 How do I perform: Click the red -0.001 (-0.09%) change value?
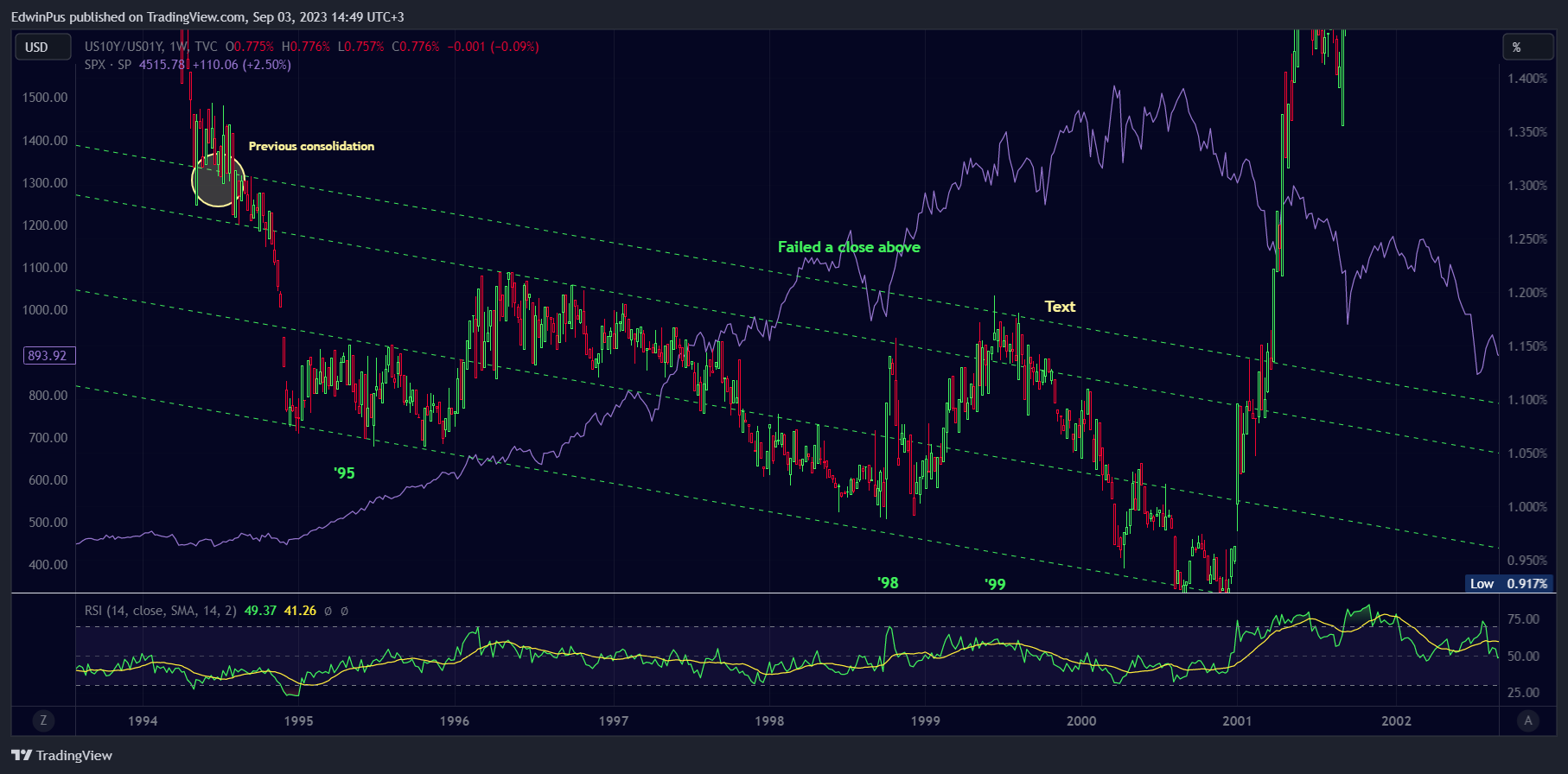(493, 47)
